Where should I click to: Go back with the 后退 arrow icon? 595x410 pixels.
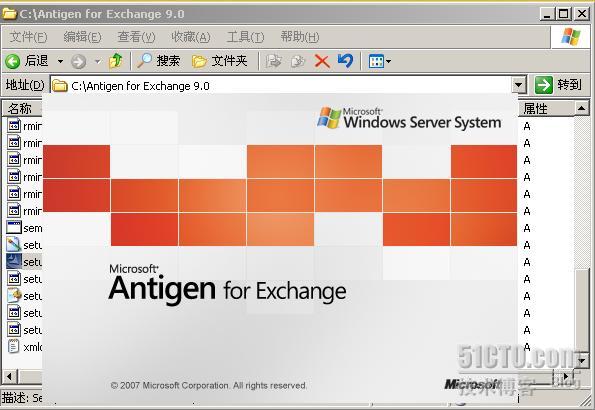pyautogui.click(x=12, y=61)
